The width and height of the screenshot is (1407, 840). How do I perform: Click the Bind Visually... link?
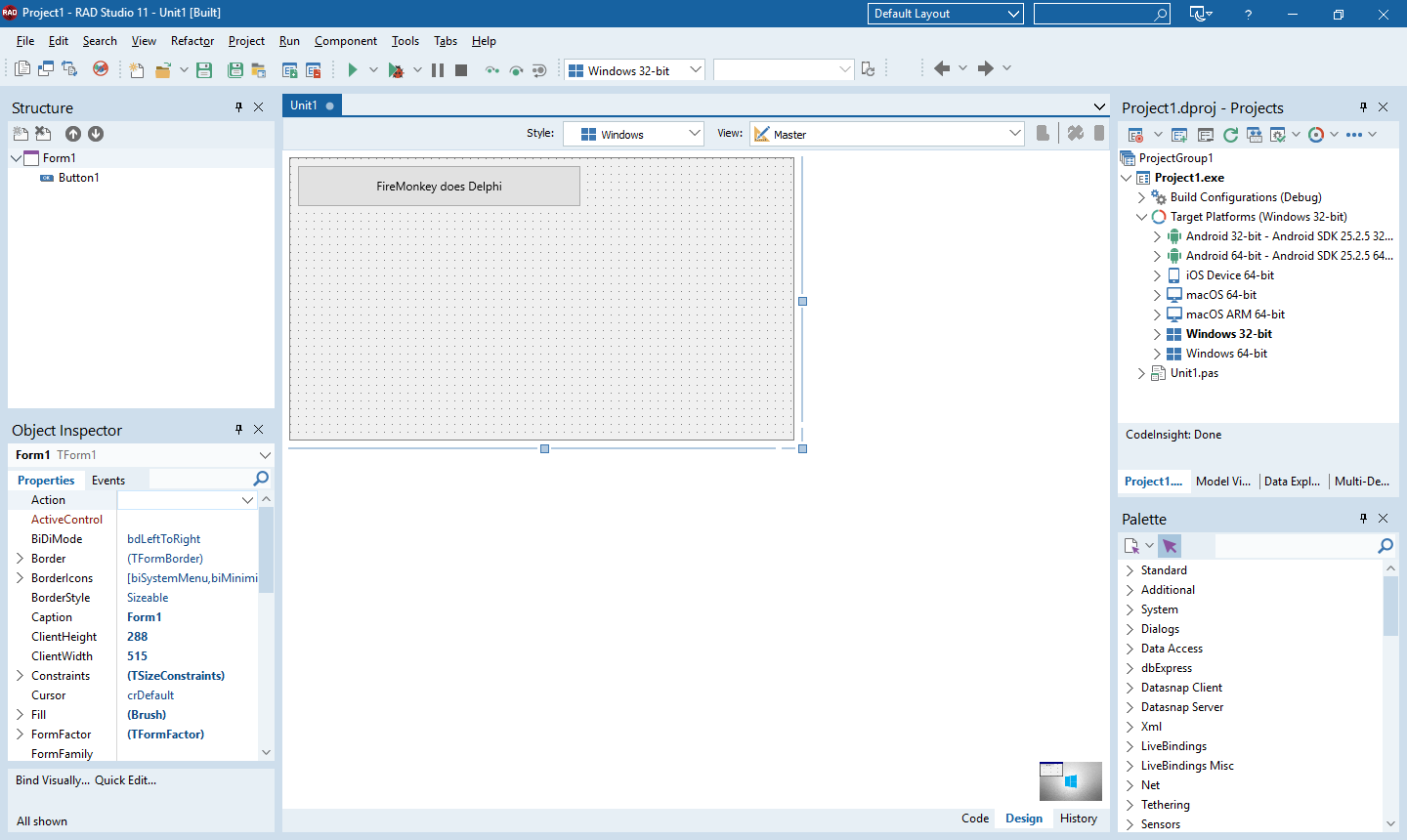pyautogui.click(x=53, y=780)
